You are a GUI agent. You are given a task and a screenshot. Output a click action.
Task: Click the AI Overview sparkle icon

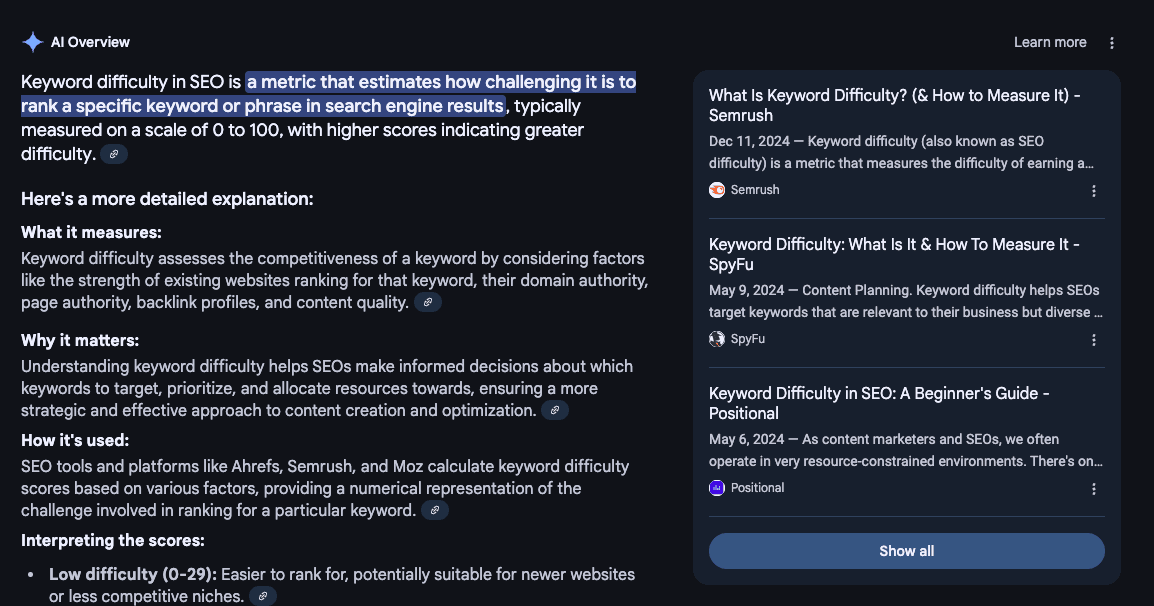point(33,42)
